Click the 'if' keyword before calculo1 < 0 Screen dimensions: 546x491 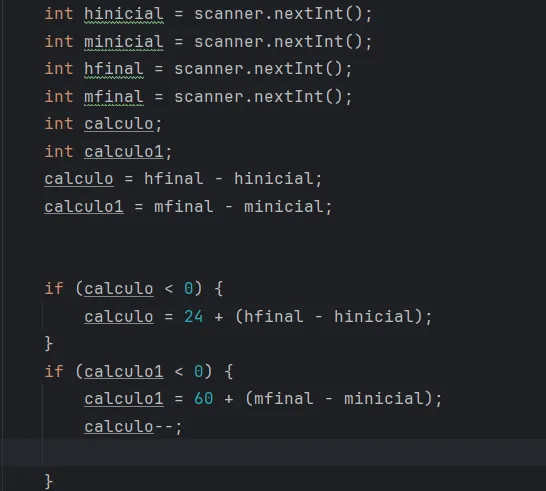54,372
